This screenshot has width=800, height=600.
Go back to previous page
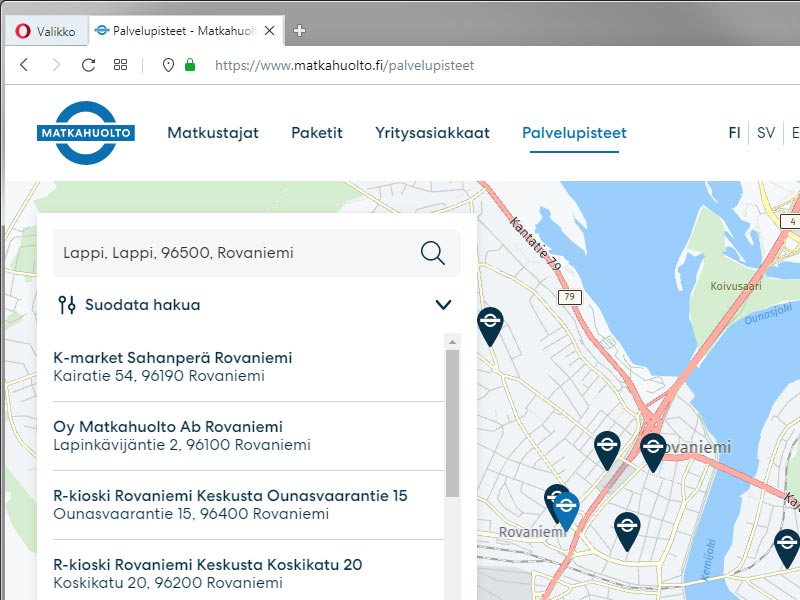tap(24, 65)
